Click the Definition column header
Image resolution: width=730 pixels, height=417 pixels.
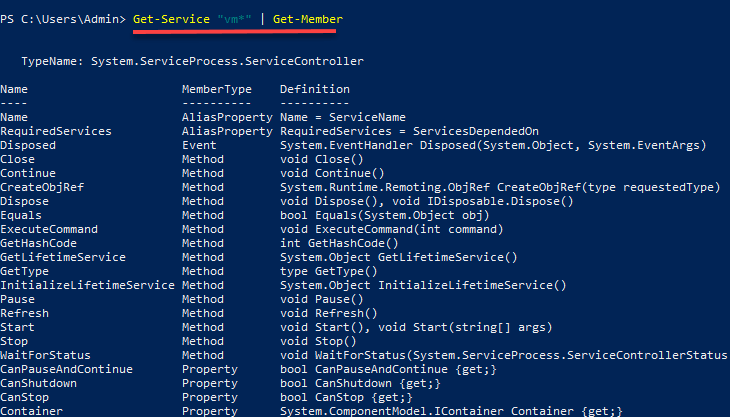click(314, 89)
